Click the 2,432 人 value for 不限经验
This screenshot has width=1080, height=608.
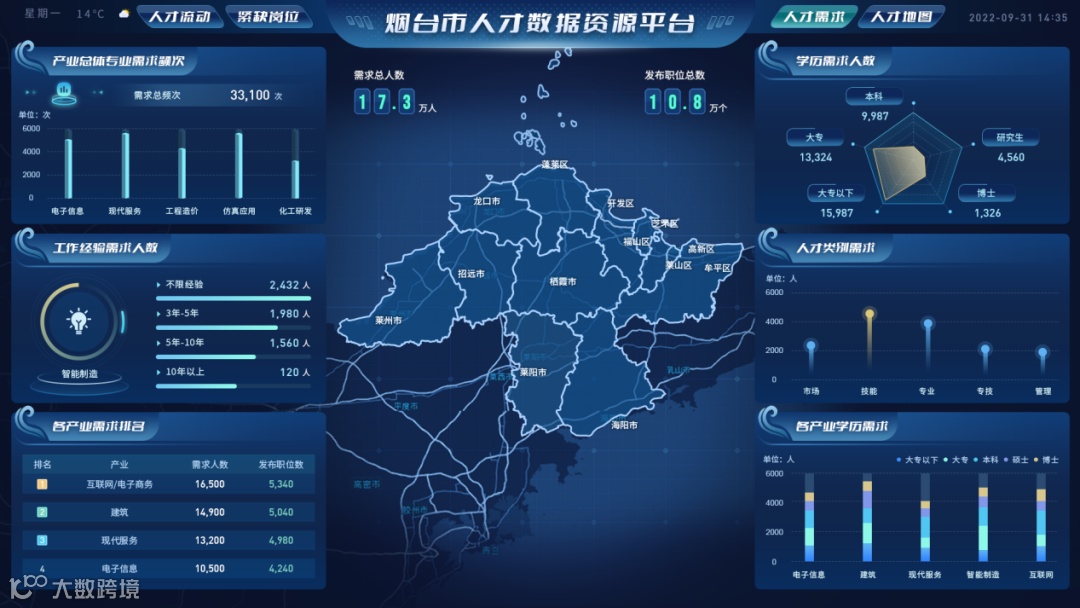coord(289,285)
